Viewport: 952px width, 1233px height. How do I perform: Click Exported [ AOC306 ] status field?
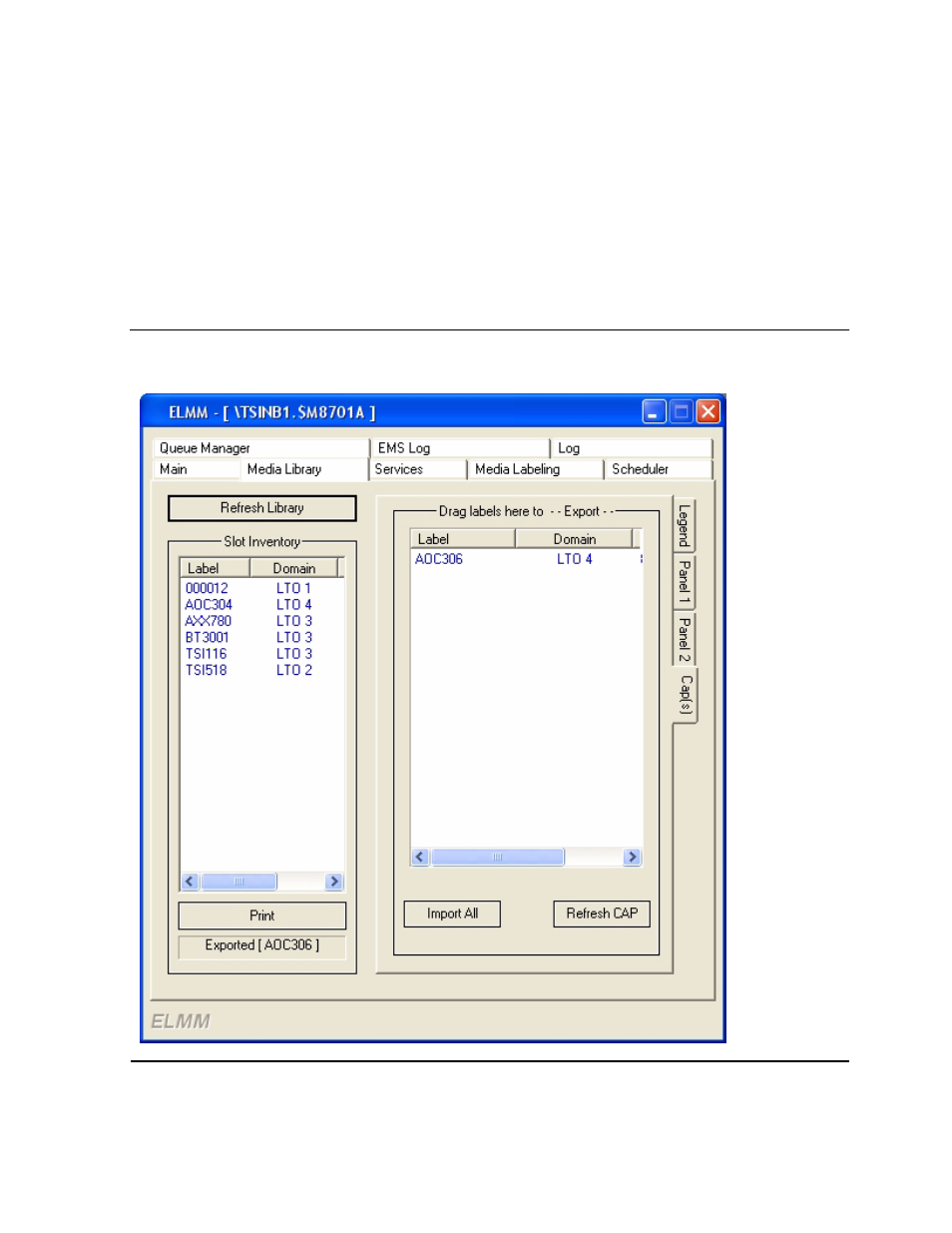pos(262,945)
